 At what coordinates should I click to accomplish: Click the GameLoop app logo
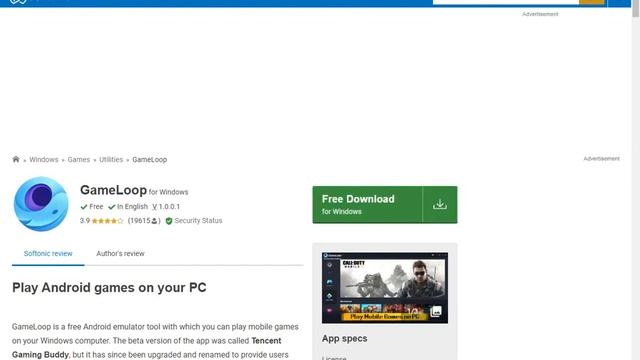tap(41, 204)
